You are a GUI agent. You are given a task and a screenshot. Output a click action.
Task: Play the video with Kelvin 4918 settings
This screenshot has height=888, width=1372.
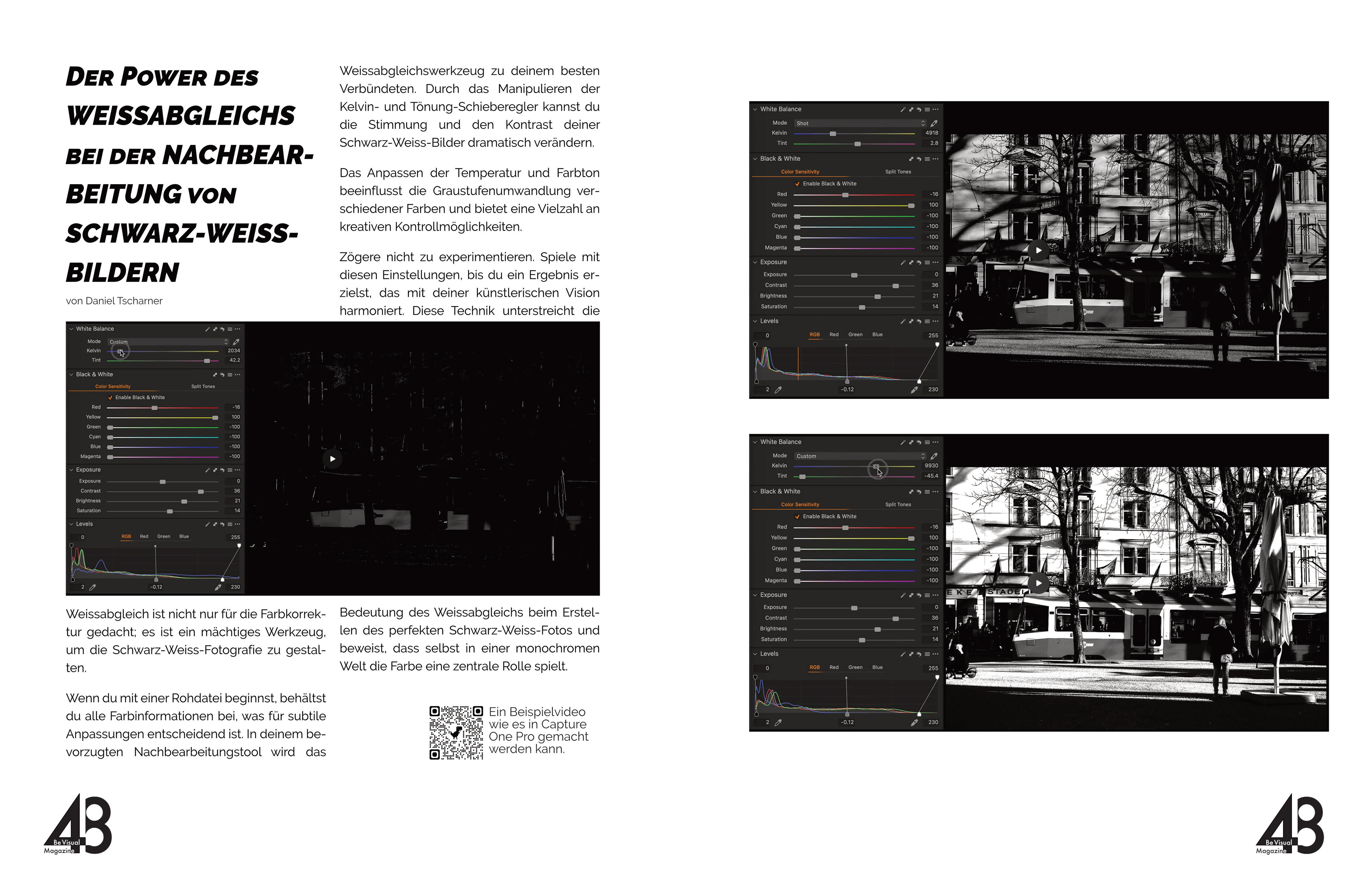click(x=1038, y=250)
